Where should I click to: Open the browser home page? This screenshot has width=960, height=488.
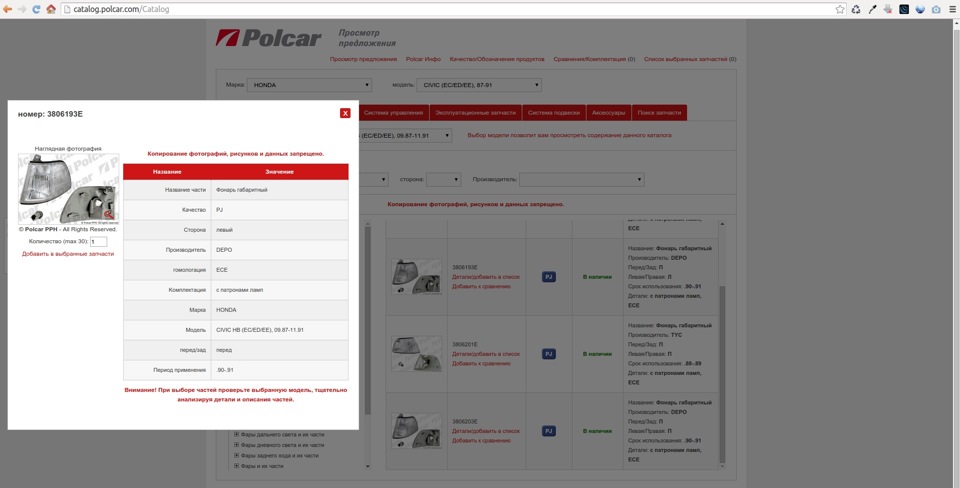click(x=51, y=9)
